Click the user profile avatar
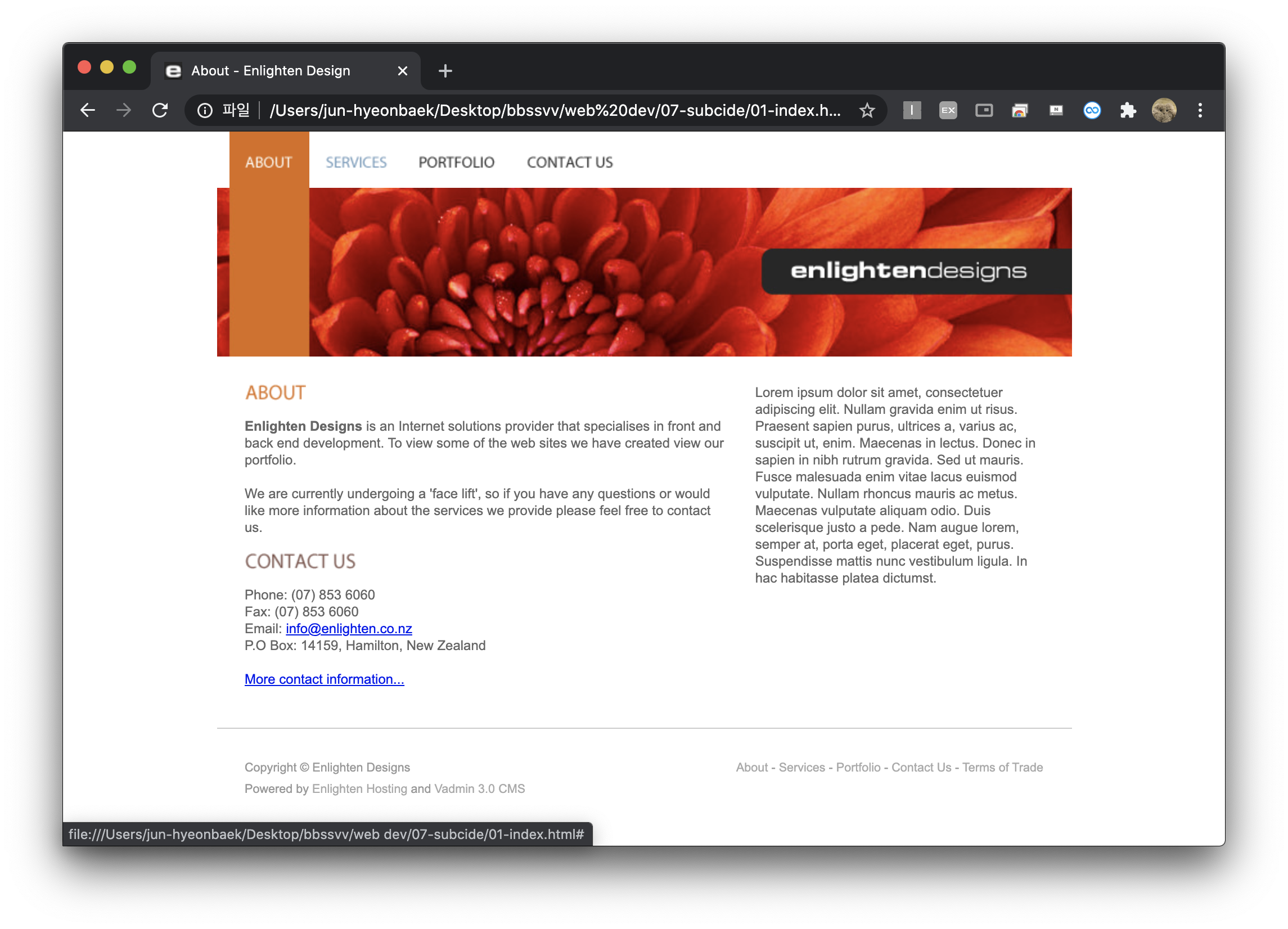 1164,110
